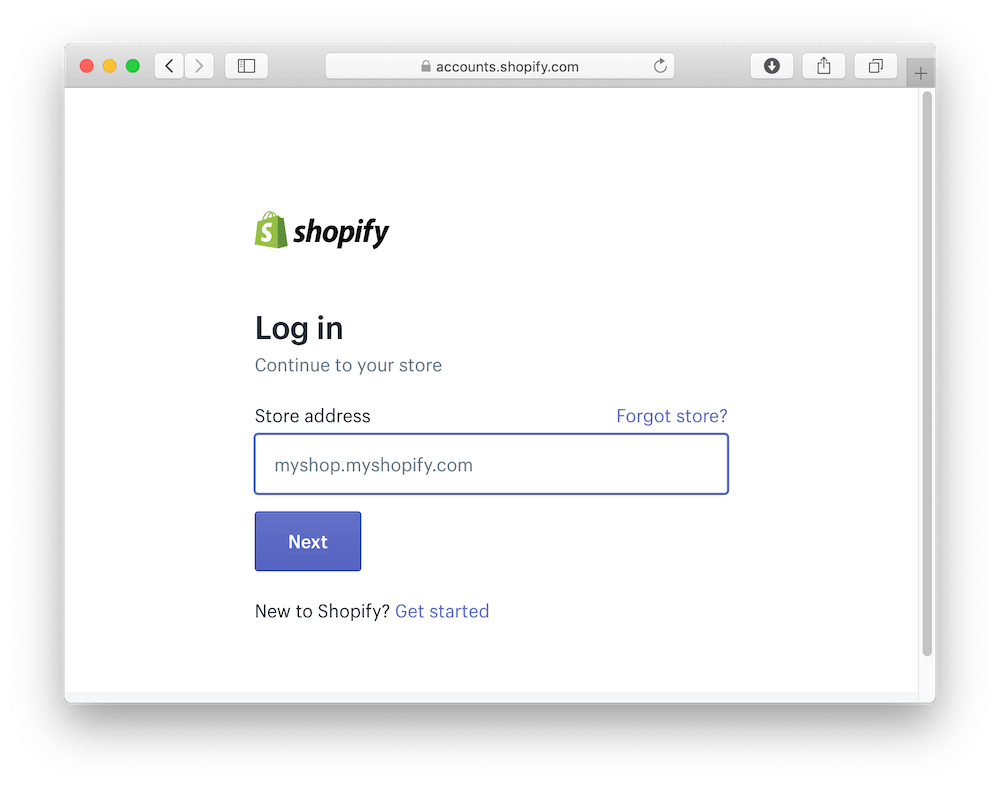This screenshot has width=1000, height=788.
Task: Click the 'Log in' heading text
Action: pyautogui.click(x=298, y=329)
